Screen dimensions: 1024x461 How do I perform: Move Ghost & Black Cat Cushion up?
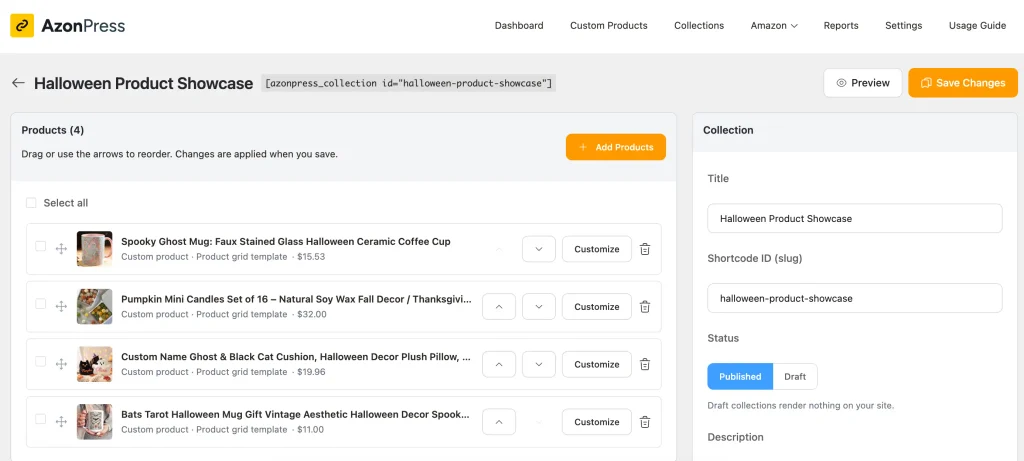tap(499, 364)
